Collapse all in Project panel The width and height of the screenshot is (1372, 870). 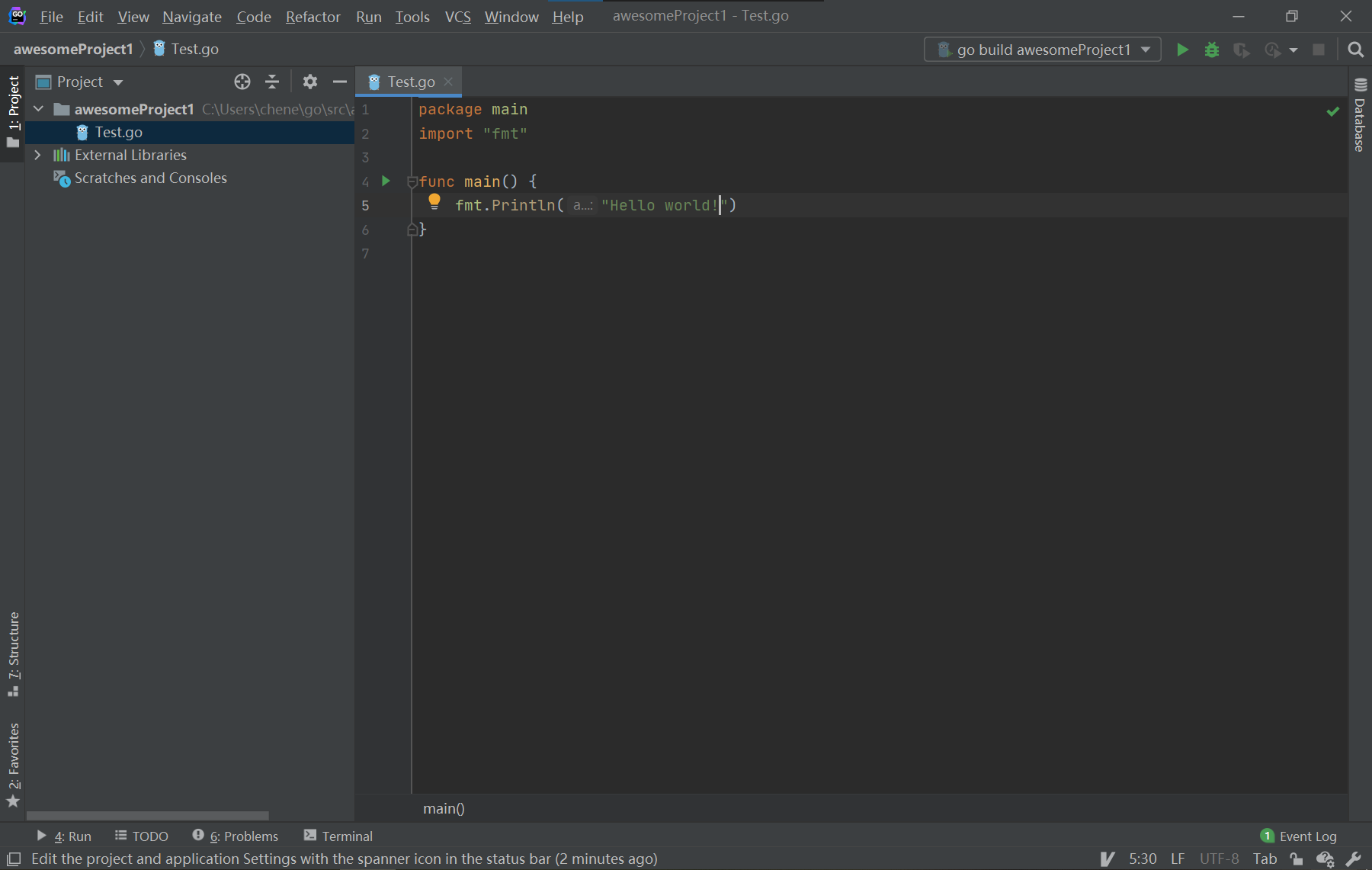pos(272,82)
